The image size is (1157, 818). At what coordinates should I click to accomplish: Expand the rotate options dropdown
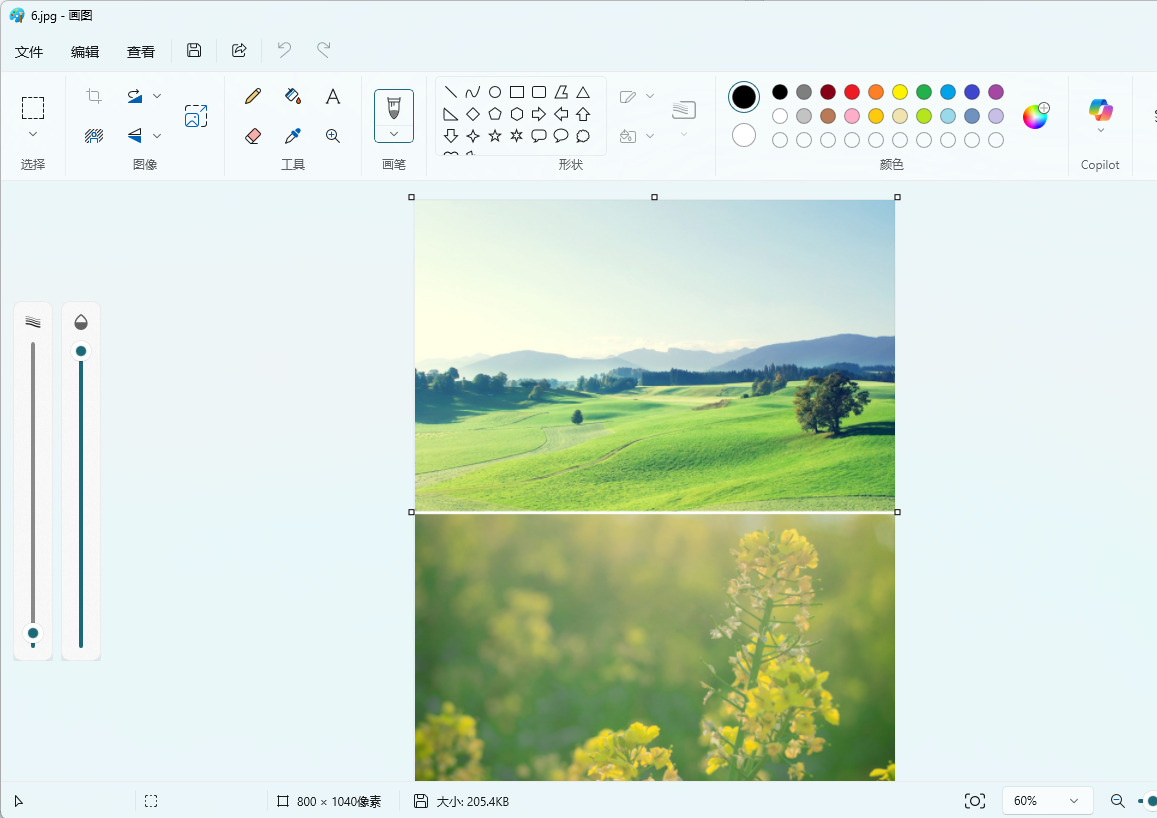[x=156, y=96]
